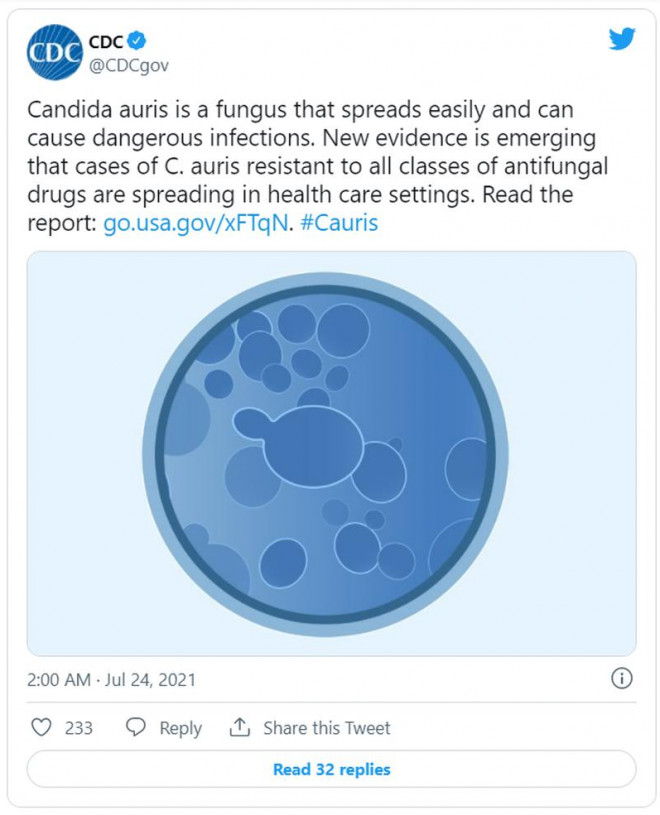Click the share arrow icon
660x815 pixels.
coord(239,727)
